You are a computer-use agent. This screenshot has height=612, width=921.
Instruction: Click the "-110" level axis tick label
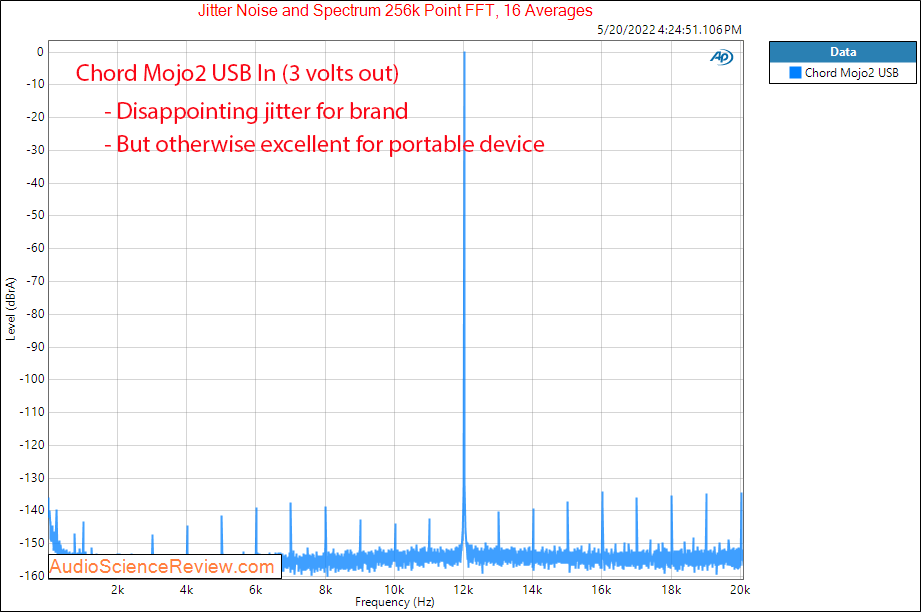(x=32, y=412)
